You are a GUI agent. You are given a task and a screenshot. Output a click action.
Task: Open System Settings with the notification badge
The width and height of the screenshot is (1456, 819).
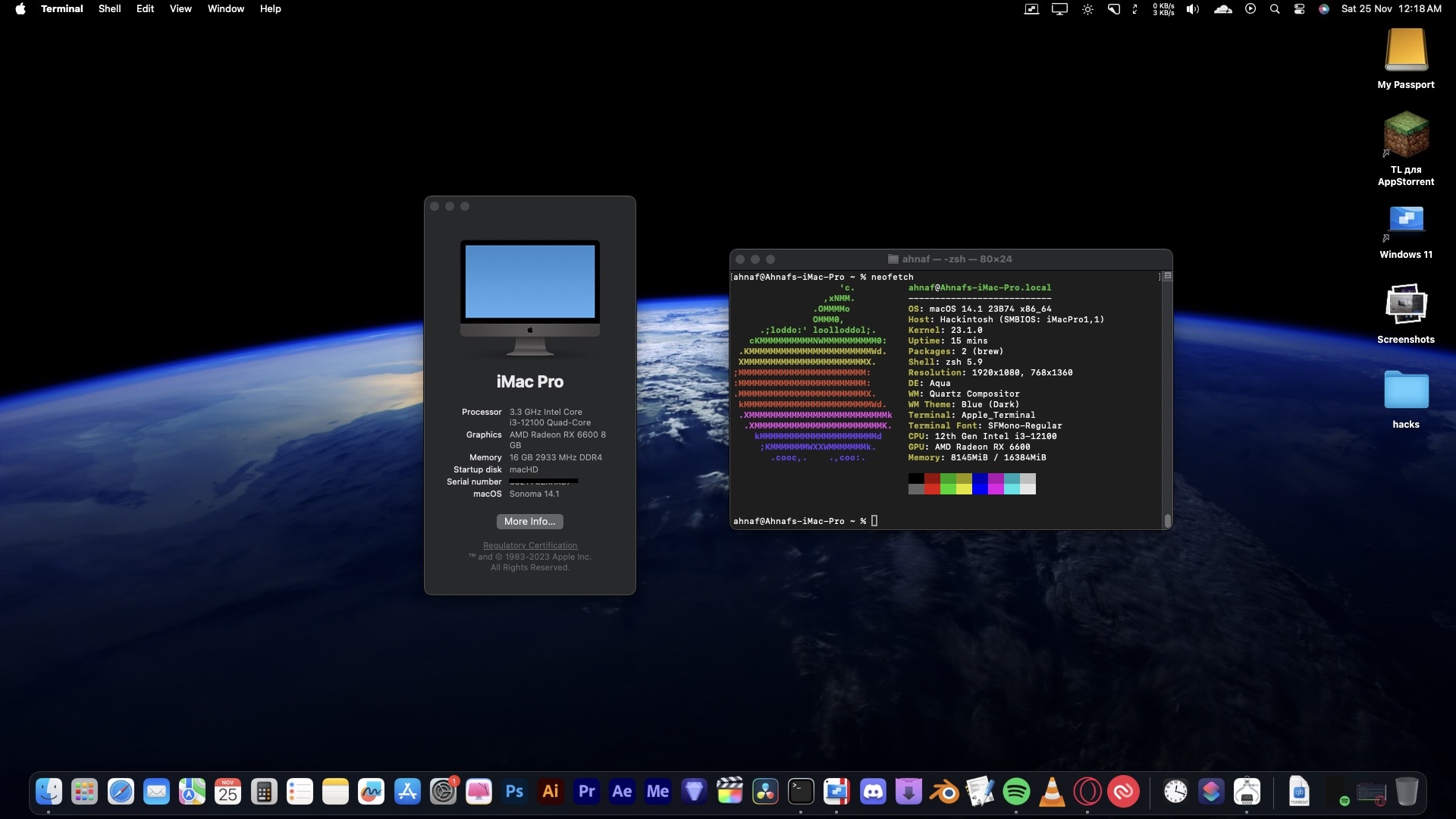pyautogui.click(x=443, y=792)
